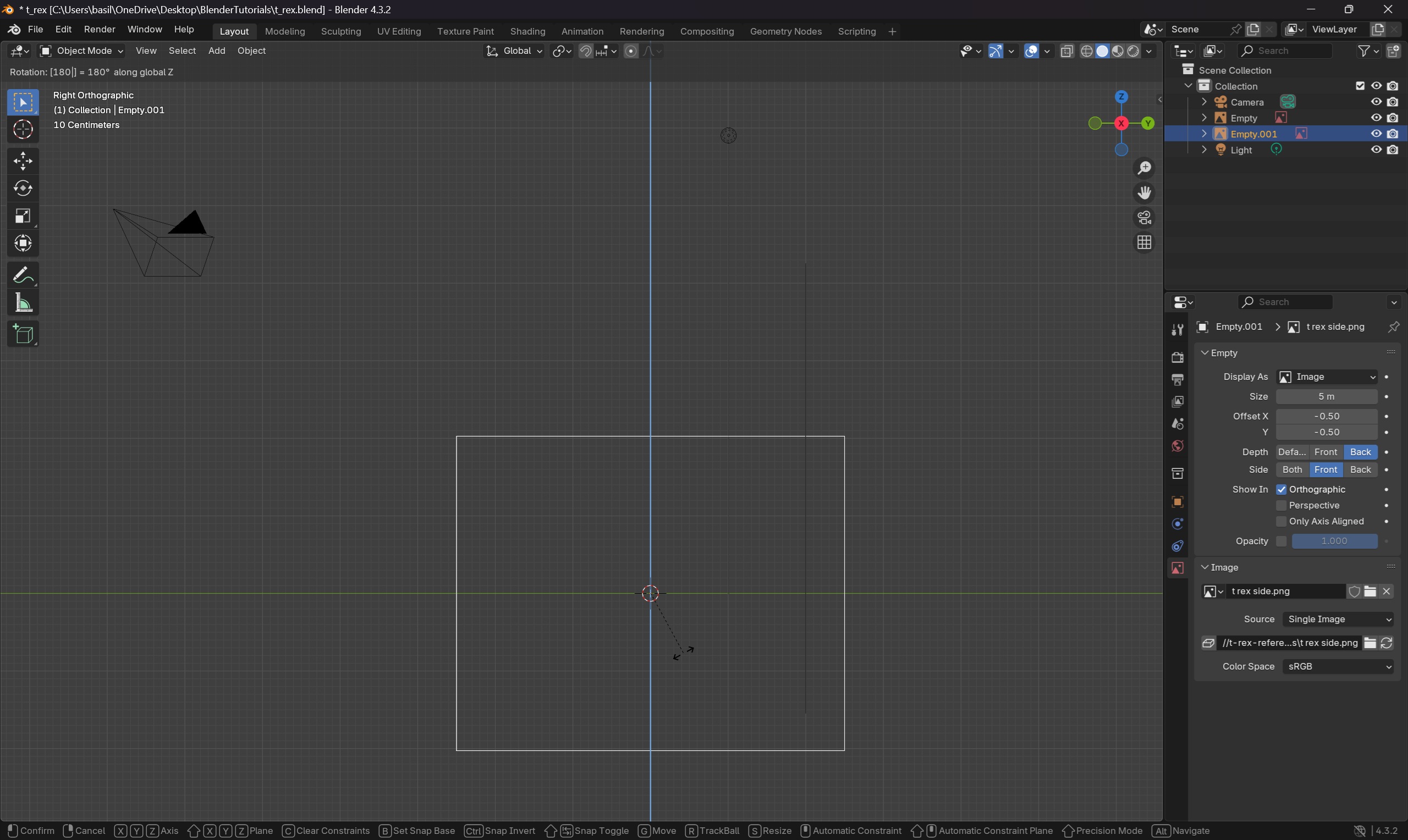Image resolution: width=1408 pixels, height=840 pixels.
Task: Edit the Offset X value field
Action: click(1328, 416)
